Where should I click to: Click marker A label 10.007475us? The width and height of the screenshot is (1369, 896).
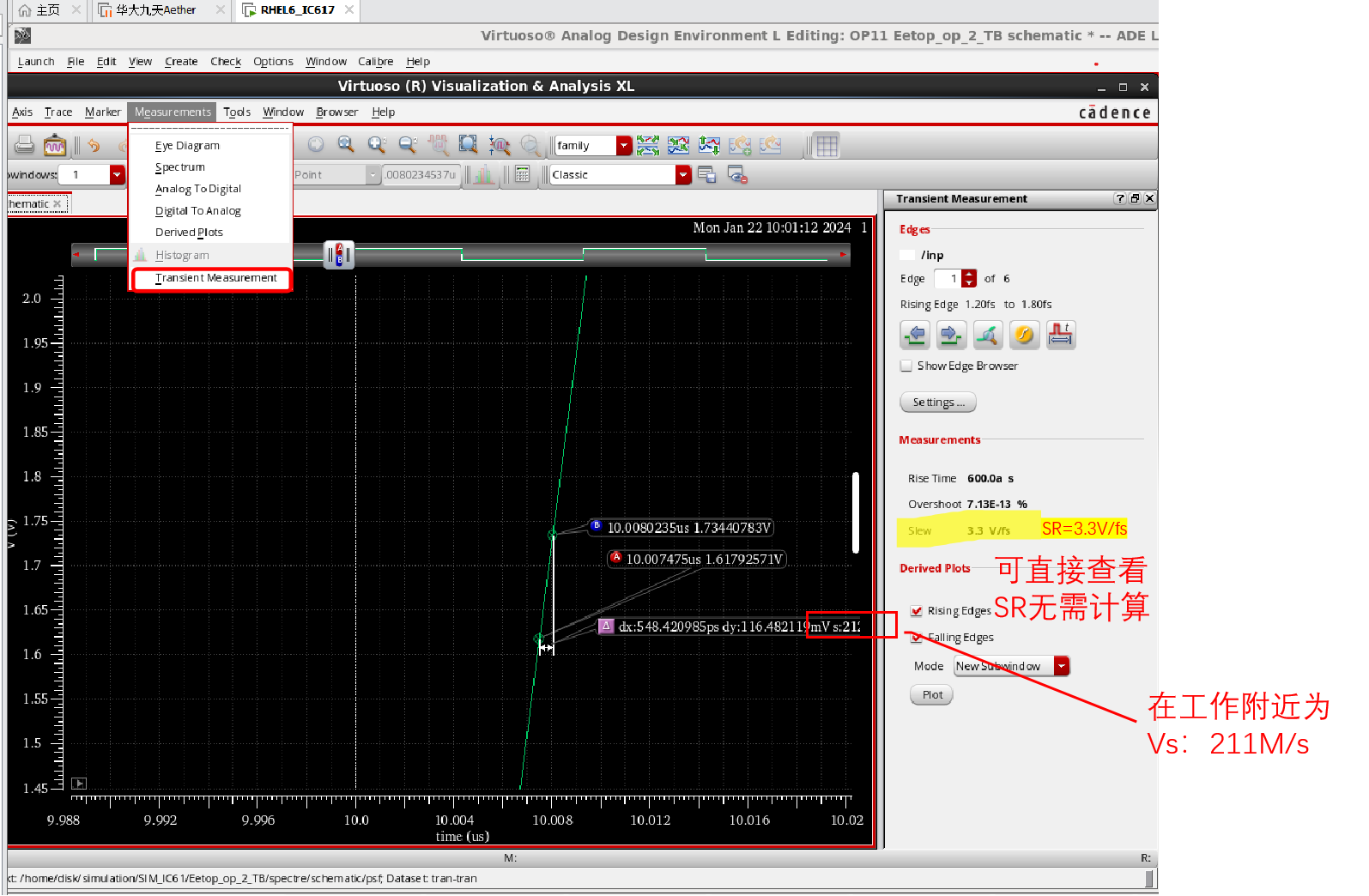[x=697, y=560]
